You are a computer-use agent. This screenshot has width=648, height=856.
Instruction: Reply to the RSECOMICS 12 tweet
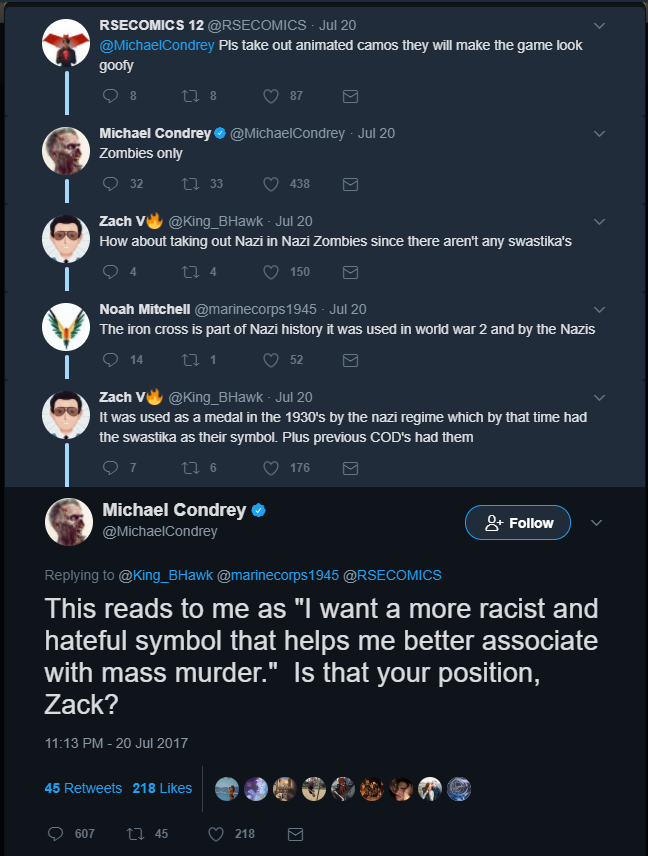point(111,96)
